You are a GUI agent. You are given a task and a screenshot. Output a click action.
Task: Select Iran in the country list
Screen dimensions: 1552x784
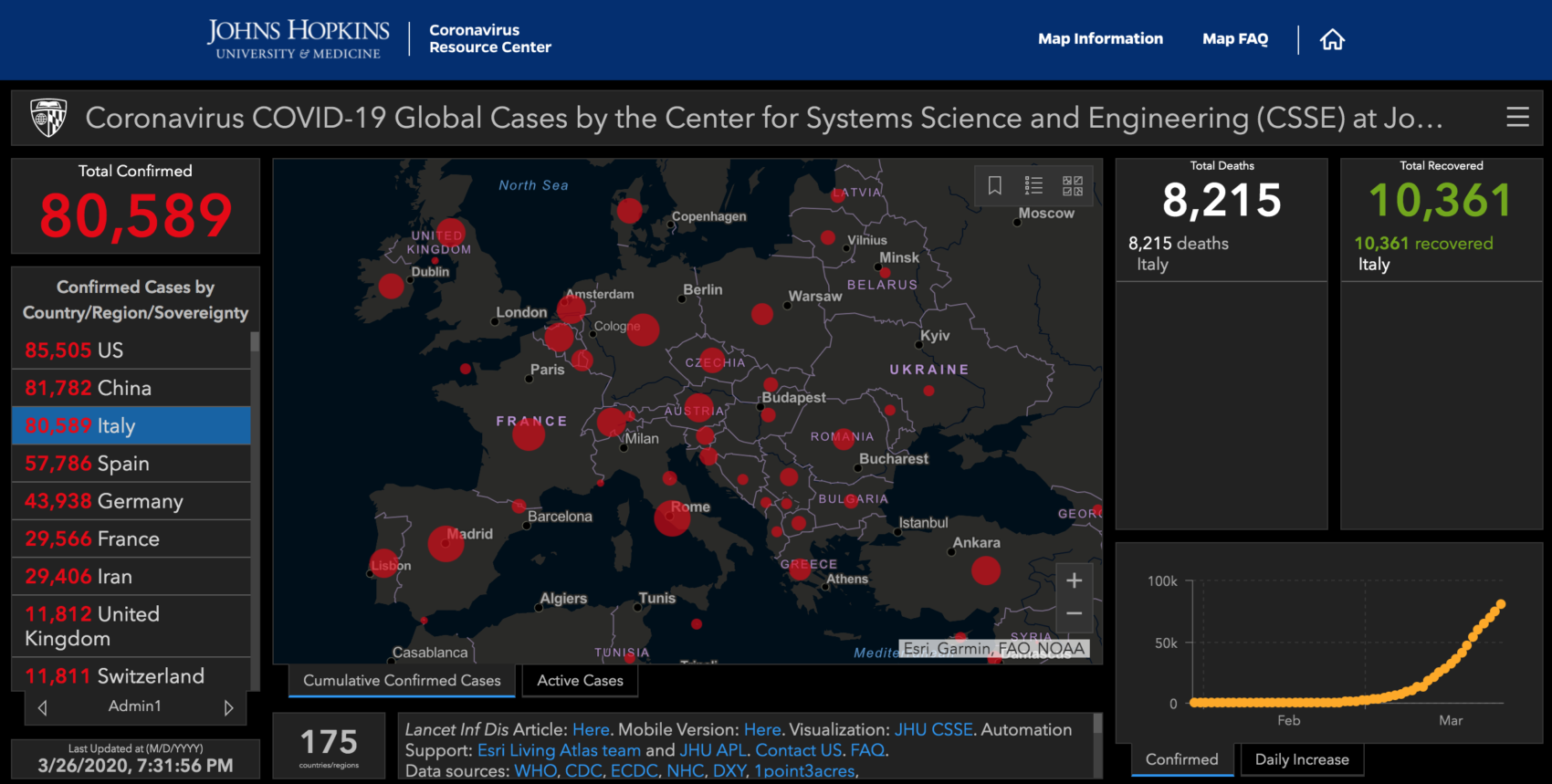pyautogui.click(x=131, y=577)
